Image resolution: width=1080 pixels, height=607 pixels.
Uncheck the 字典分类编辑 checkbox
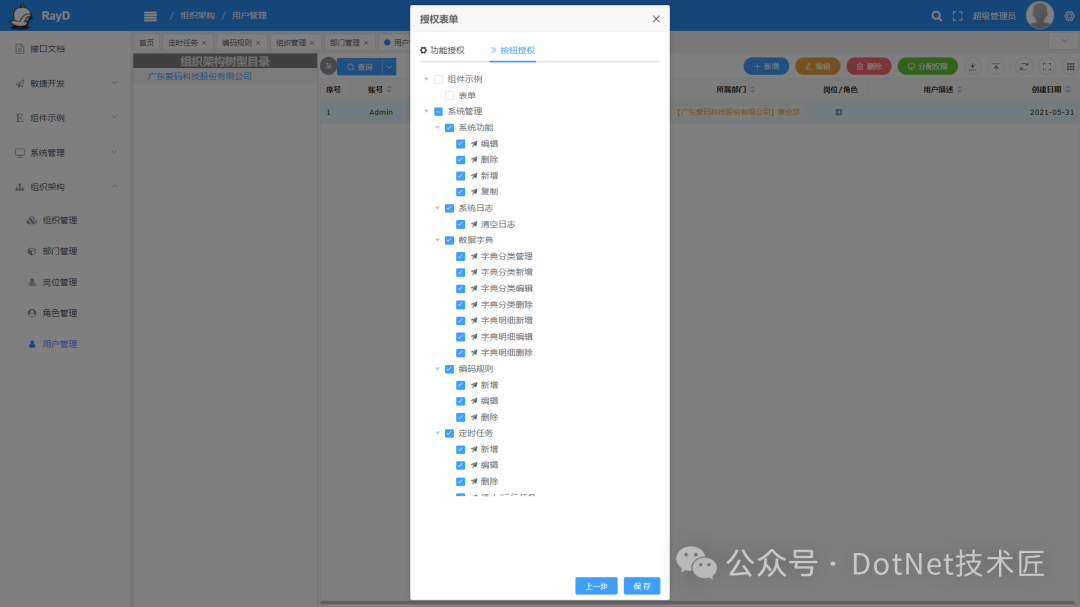point(460,289)
